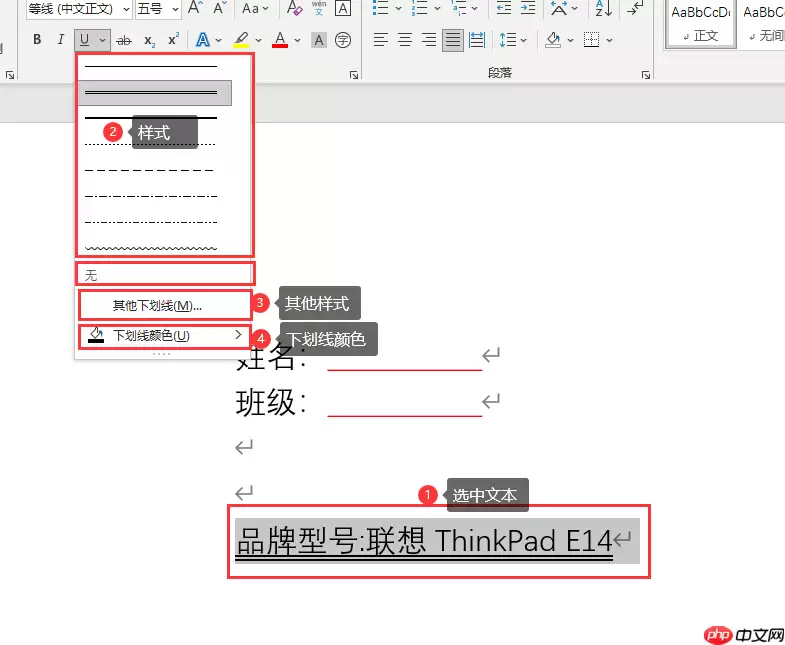Click the selected text 品牌型号:联想 ThinkPad E14
This screenshot has height=645, width=785.
tap(424, 541)
